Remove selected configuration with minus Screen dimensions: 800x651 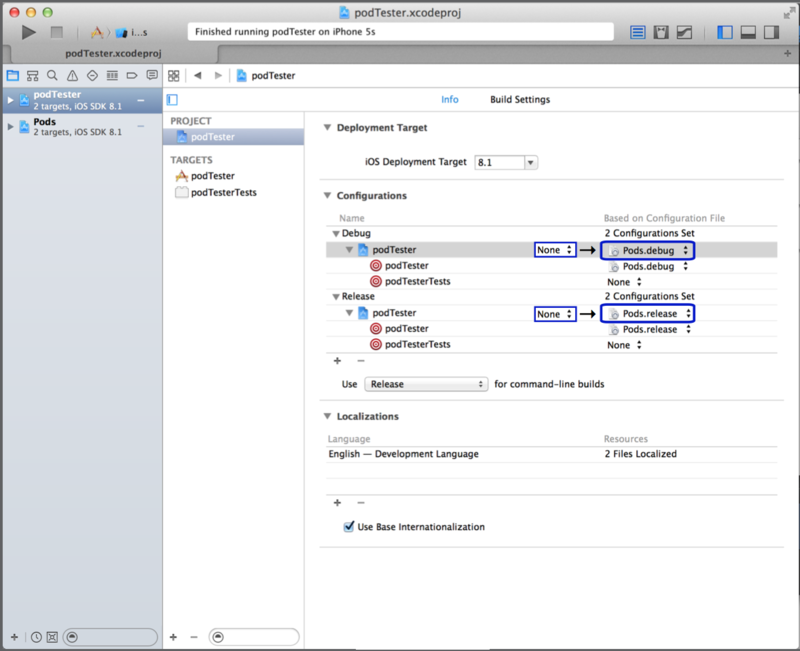(361, 361)
